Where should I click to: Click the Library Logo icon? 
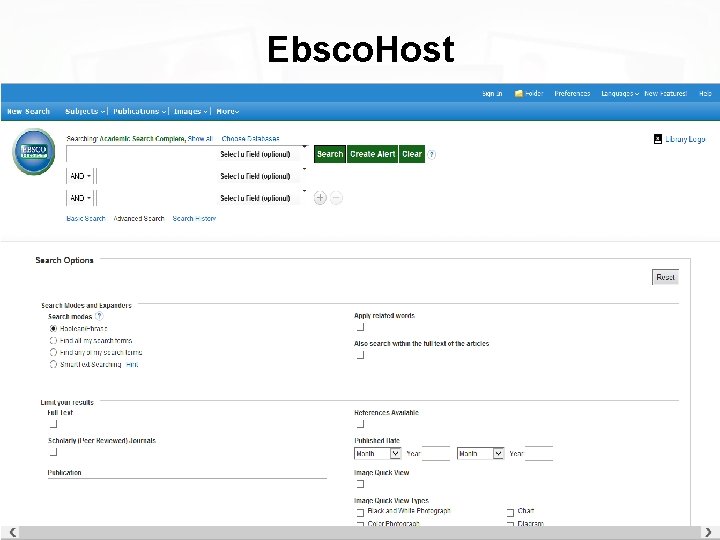click(658, 139)
